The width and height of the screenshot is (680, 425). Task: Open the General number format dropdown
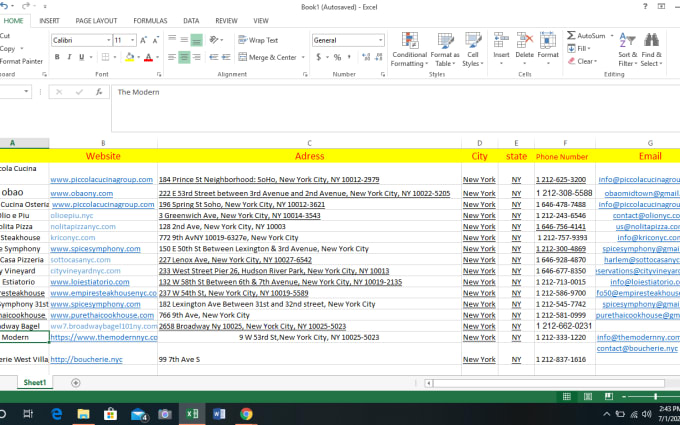pyautogui.click(x=379, y=40)
